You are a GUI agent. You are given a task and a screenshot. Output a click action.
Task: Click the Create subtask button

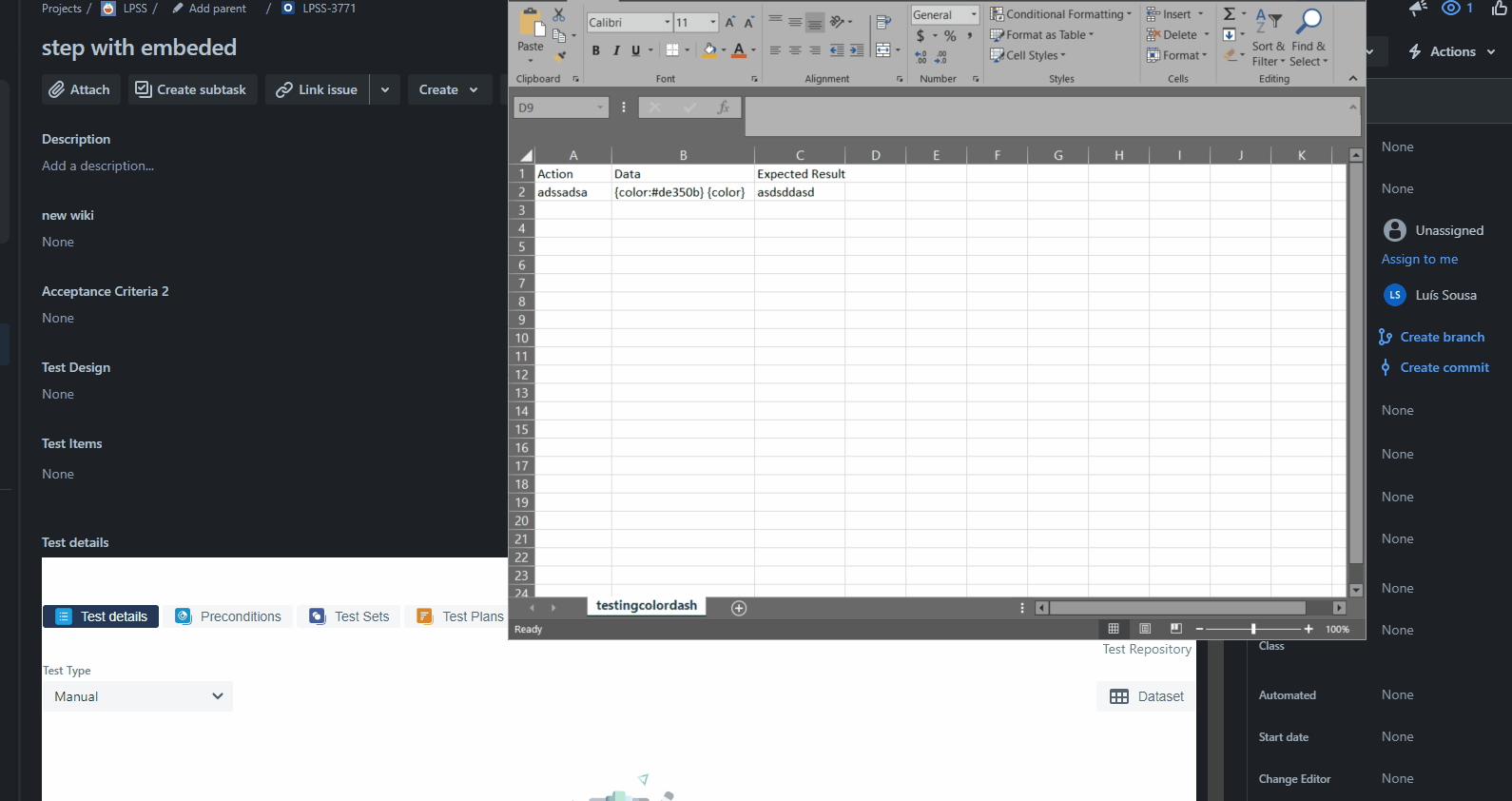click(191, 89)
